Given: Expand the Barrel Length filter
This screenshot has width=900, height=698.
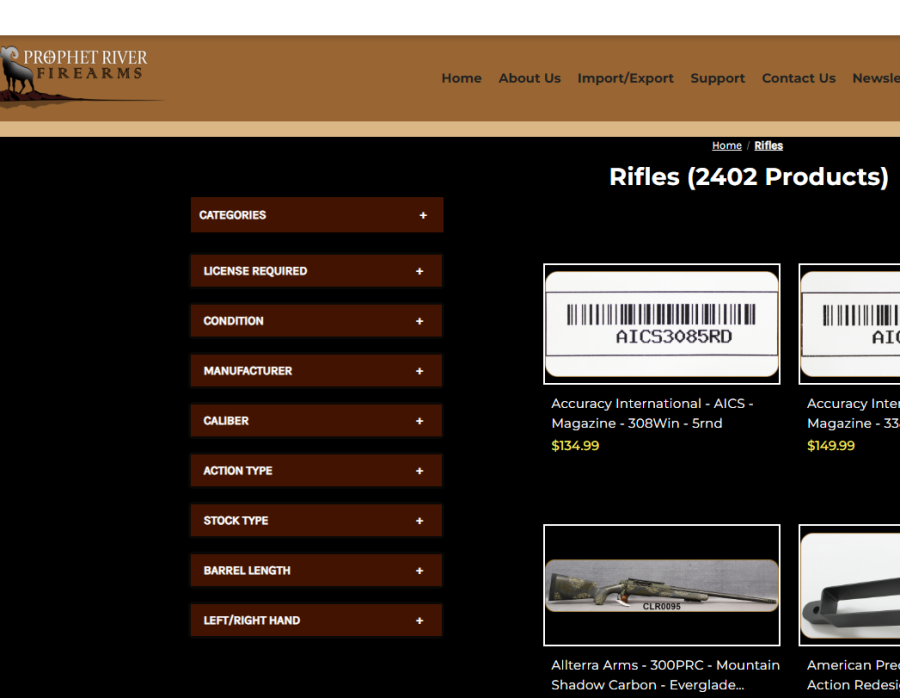Looking at the screenshot, I should (316, 571).
